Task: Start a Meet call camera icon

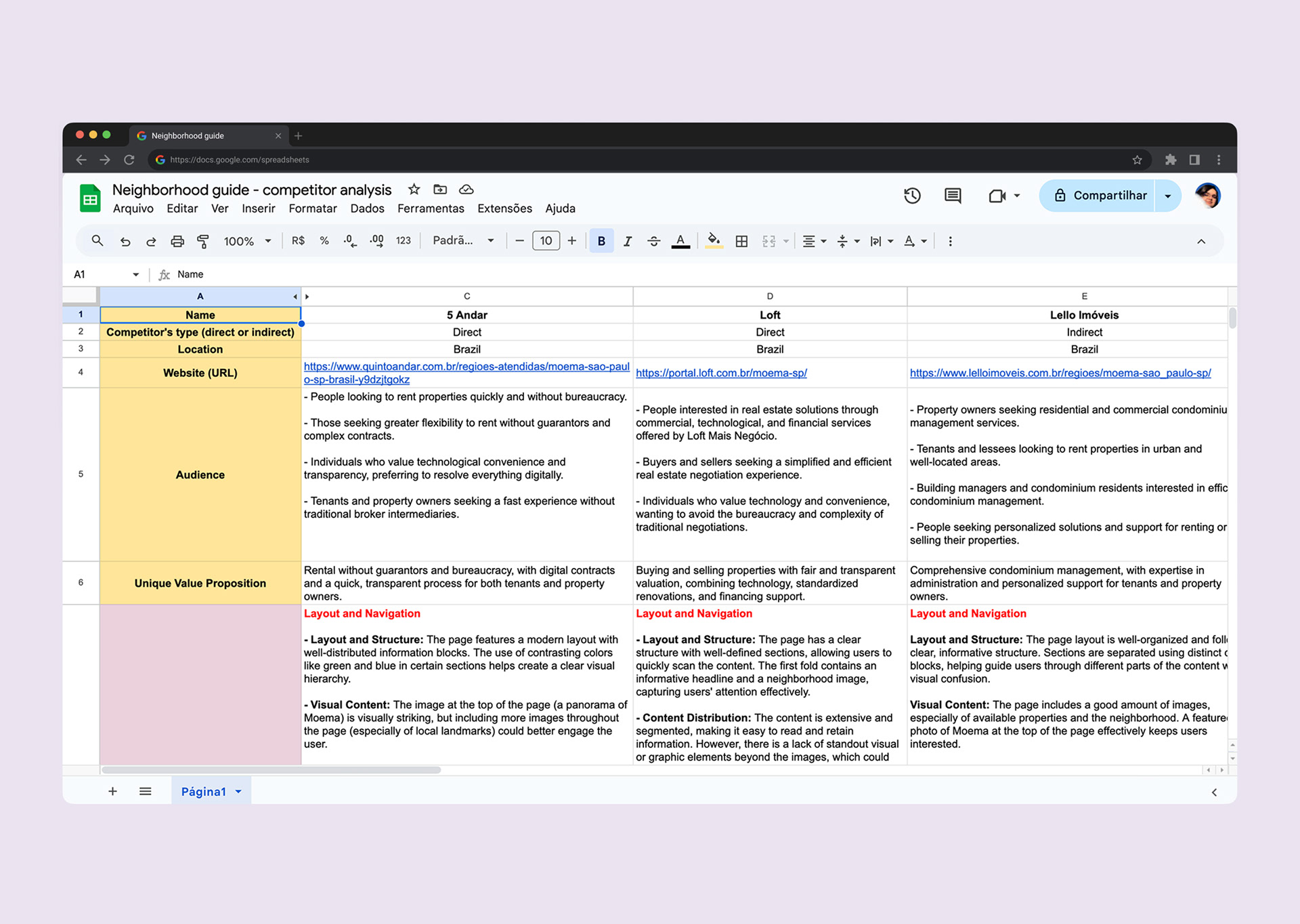Action: [x=997, y=196]
